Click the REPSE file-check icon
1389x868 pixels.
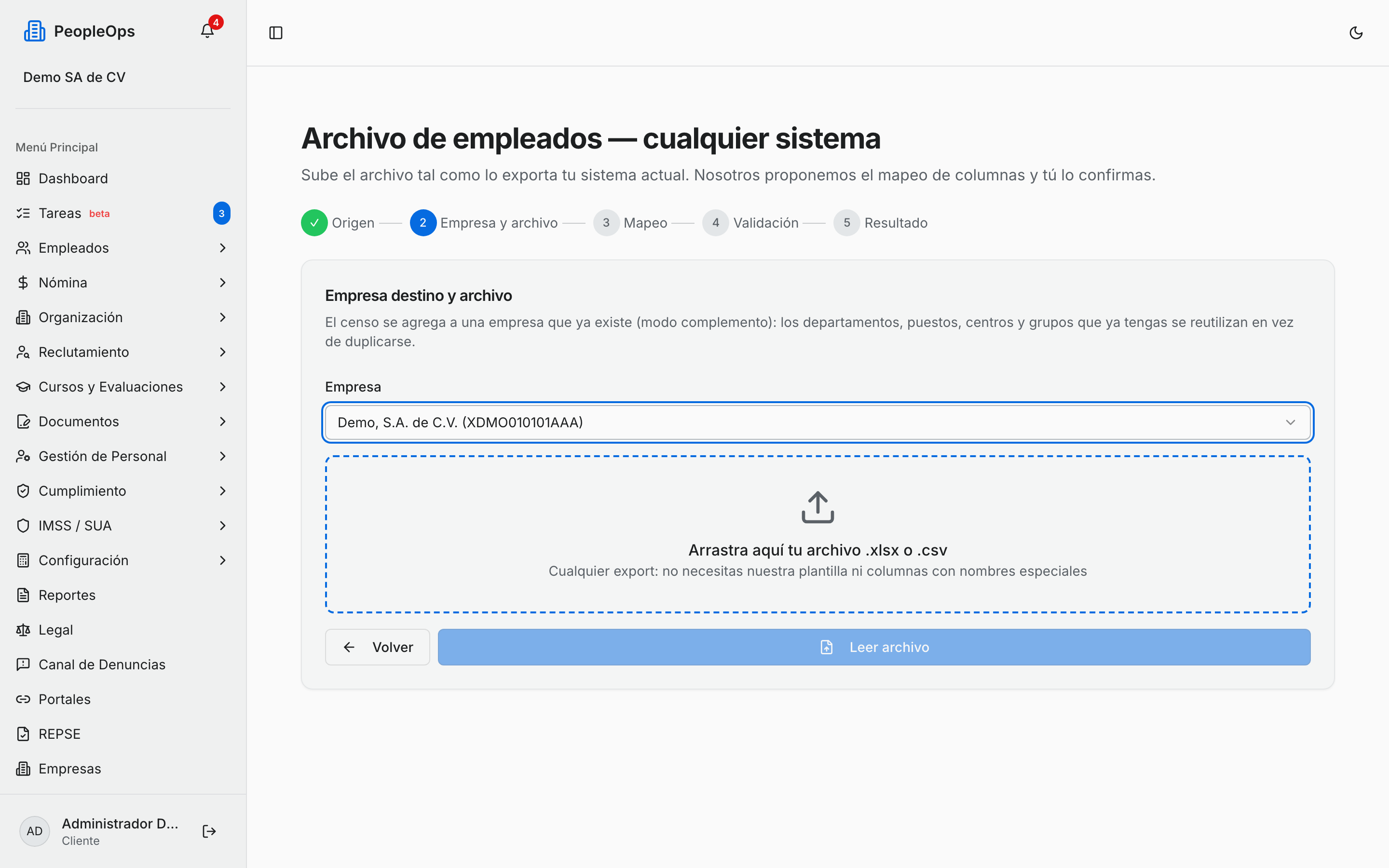[x=23, y=734]
